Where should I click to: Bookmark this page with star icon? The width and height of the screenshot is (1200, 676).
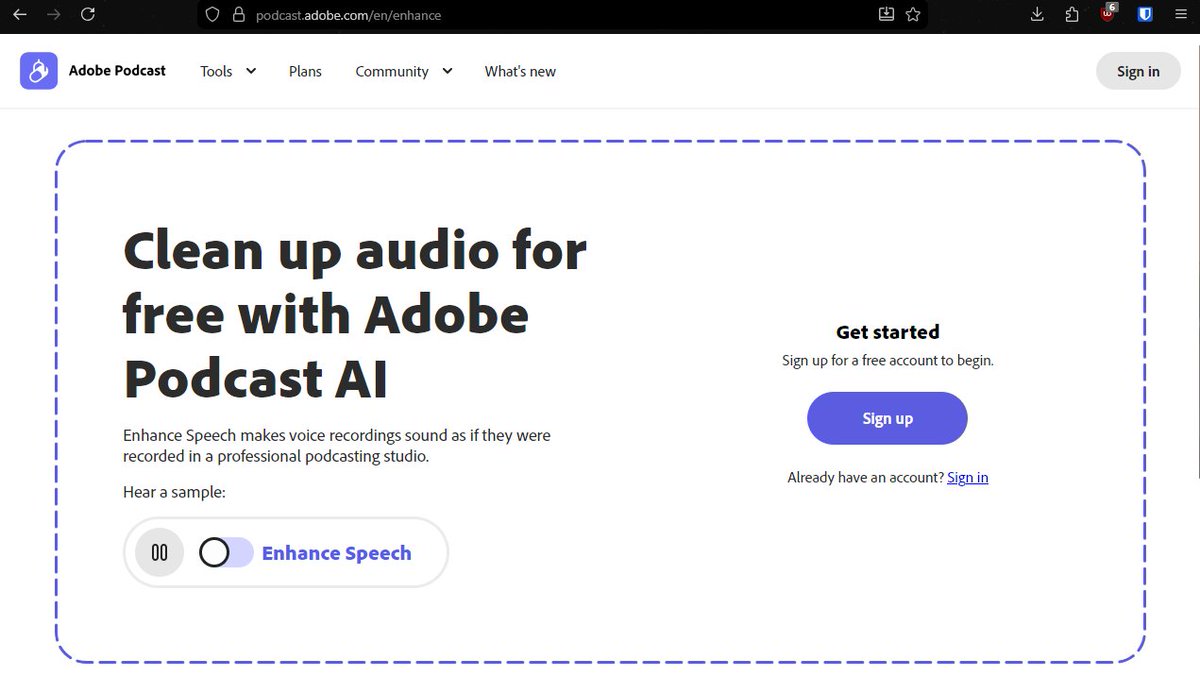(x=912, y=14)
